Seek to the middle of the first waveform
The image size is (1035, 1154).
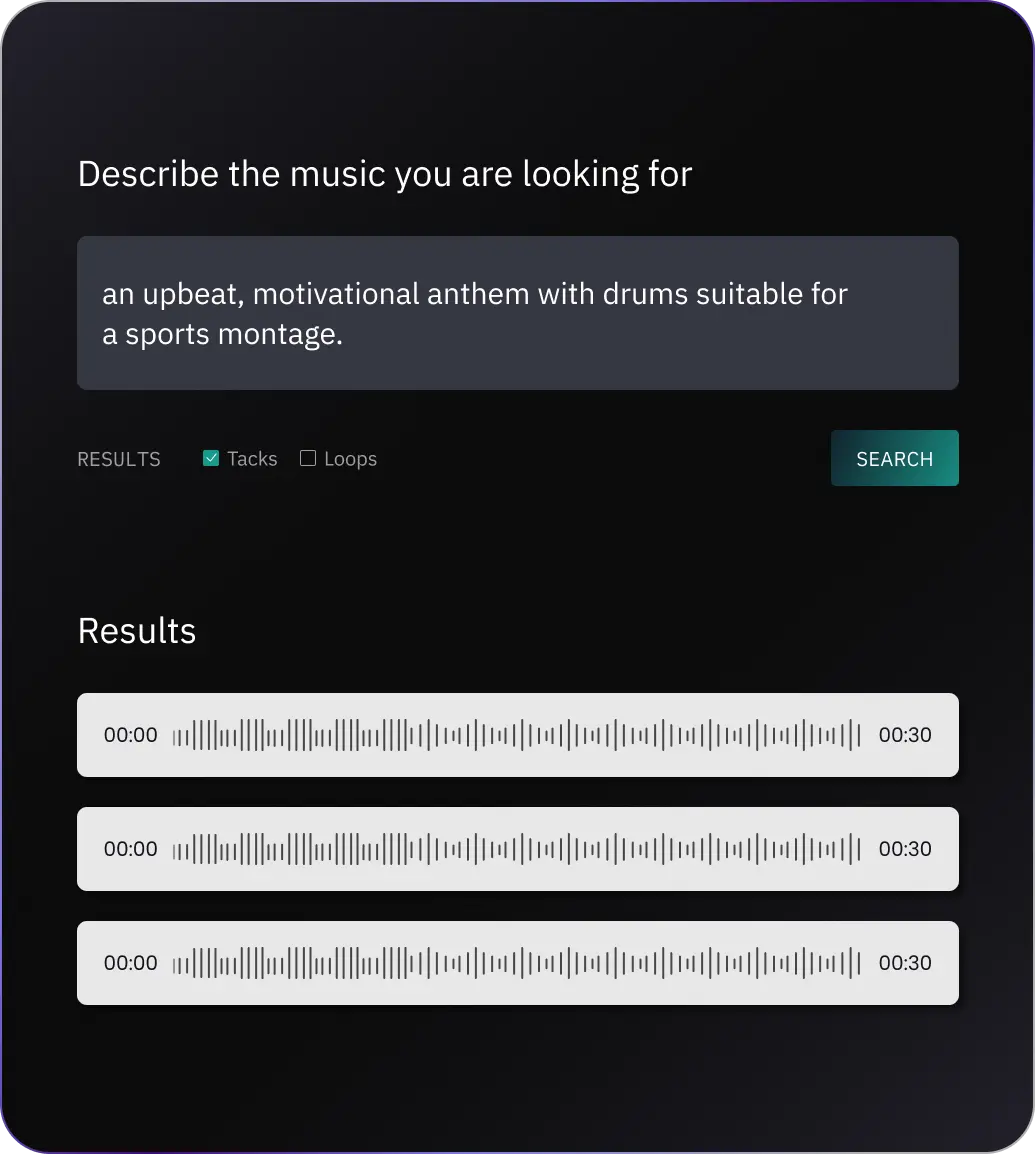(x=515, y=735)
